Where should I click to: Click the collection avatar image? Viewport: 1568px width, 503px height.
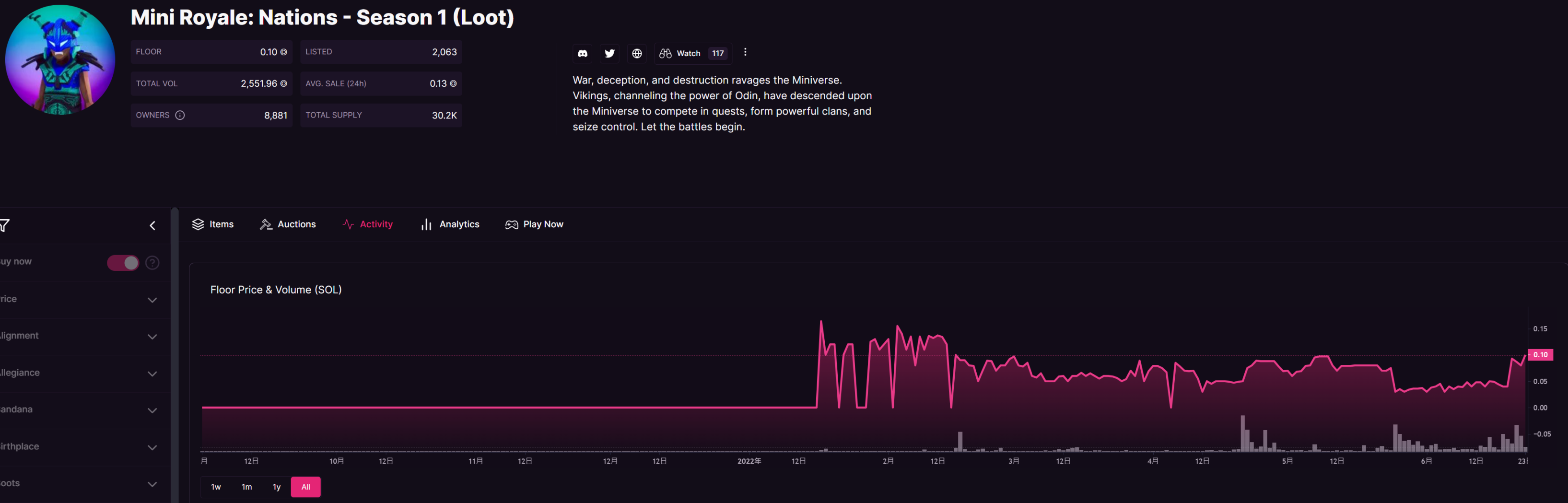point(59,59)
